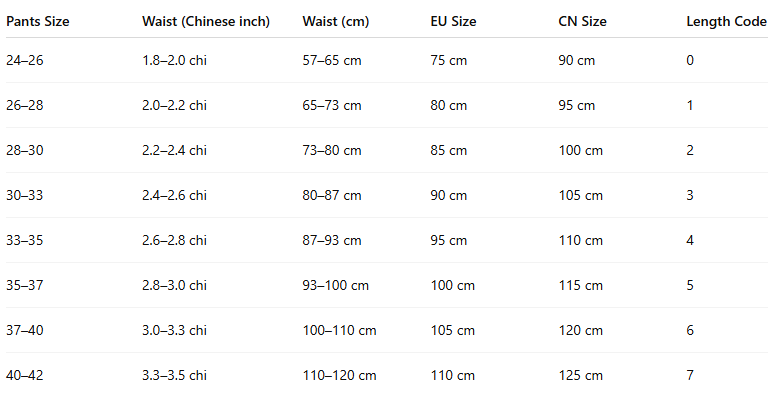This screenshot has height=406, width=768.
Task: Click the Waist (Chinese inch) column header
Action: click(206, 21)
